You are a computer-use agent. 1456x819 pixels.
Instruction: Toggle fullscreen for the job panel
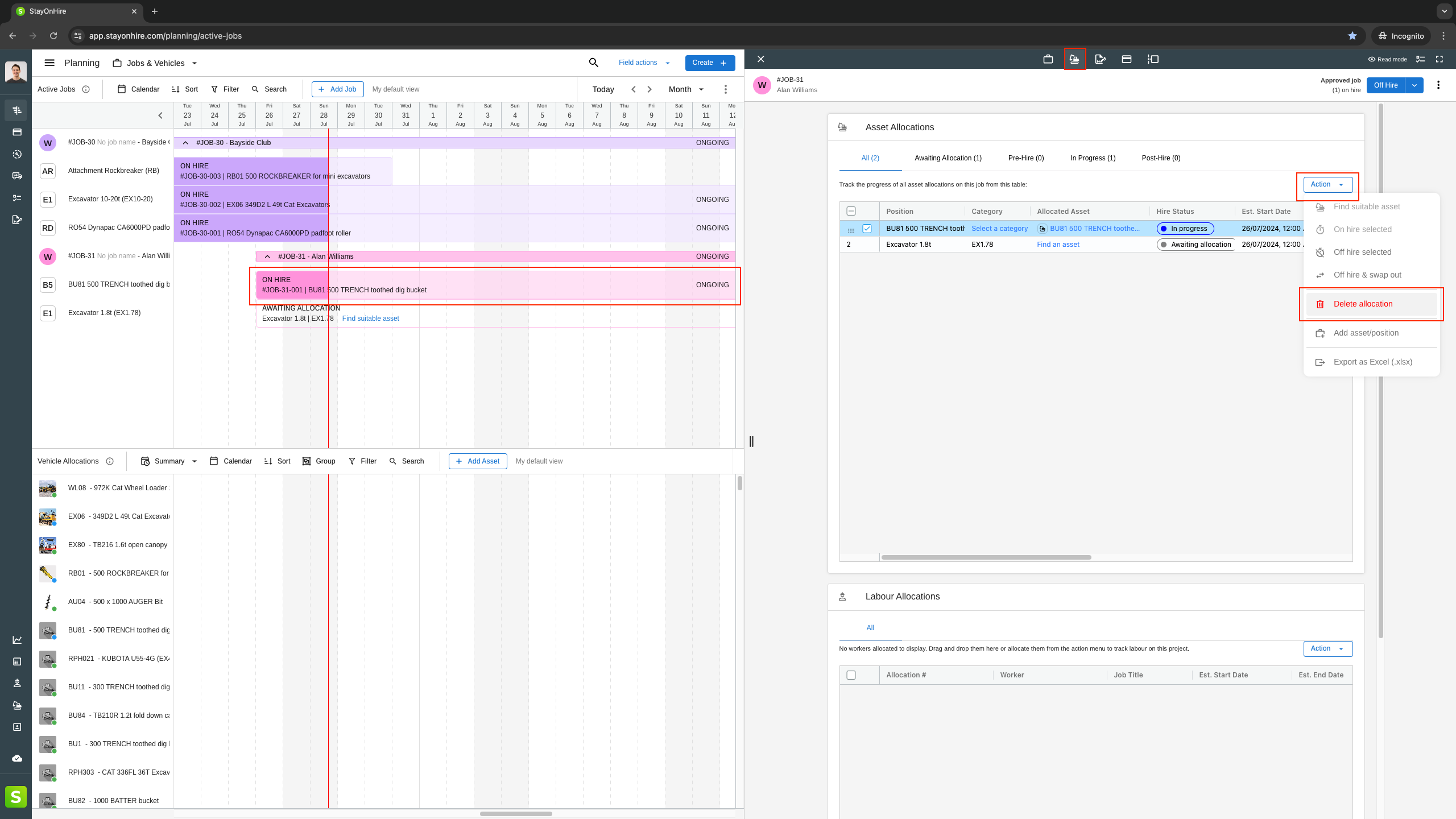1440,59
